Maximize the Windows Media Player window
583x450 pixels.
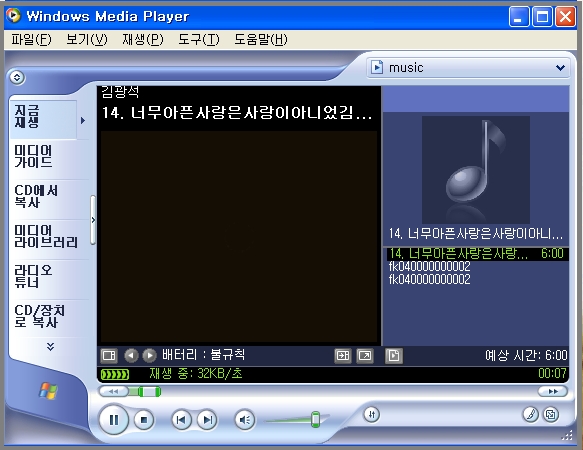[x=542, y=17]
